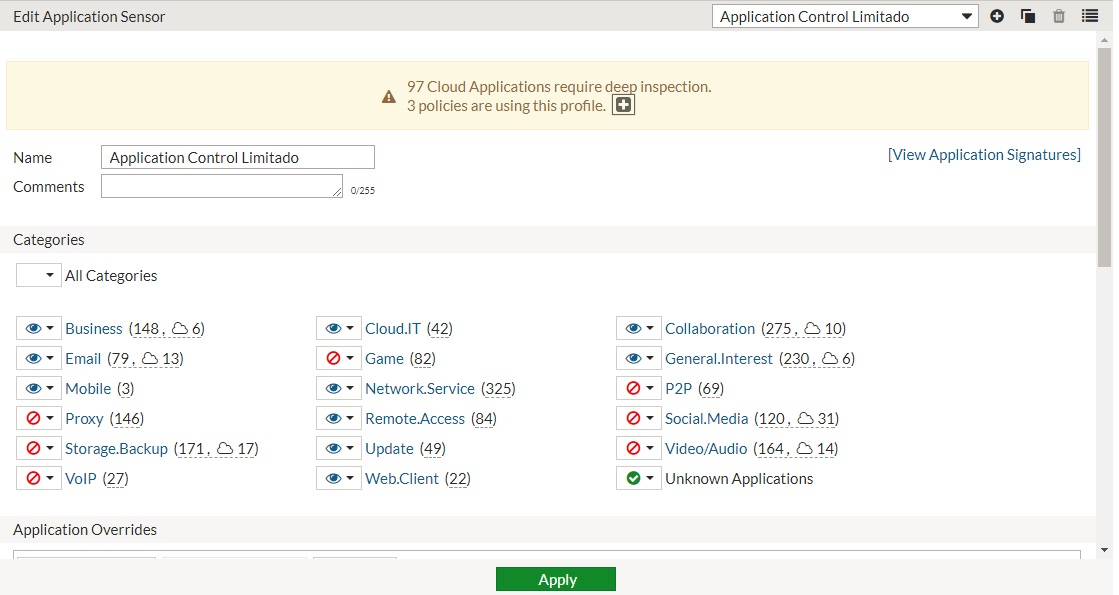The width and height of the screenshot is (1119, 595).
Task: Expand the policies list with the plus box
Action: [x=623, y=105]
